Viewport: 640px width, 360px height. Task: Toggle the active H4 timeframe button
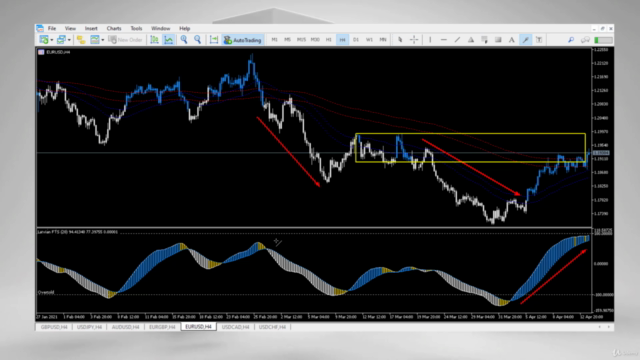[342, 40]
